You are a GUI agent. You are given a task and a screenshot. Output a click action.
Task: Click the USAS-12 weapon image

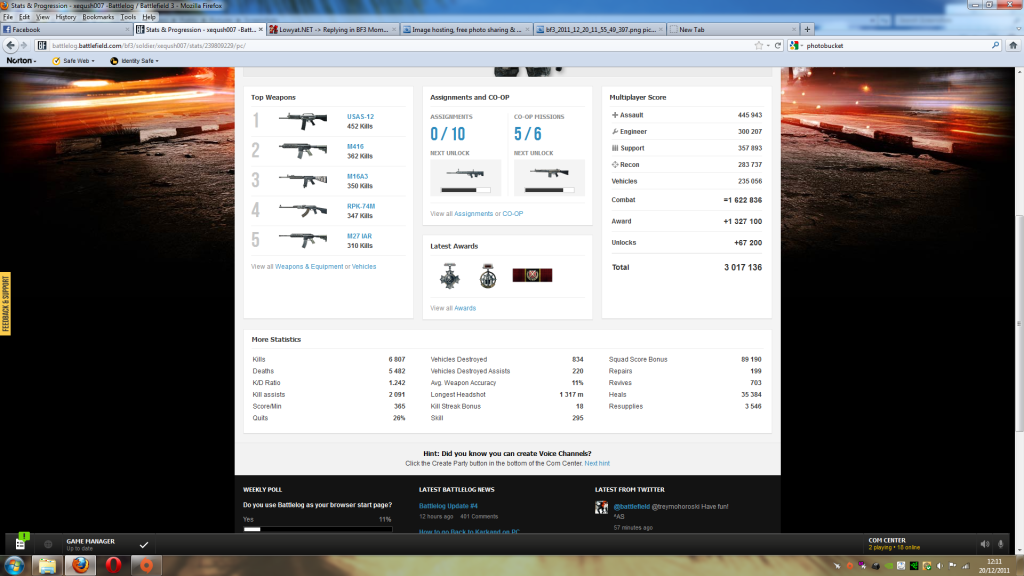coord(302,121)
